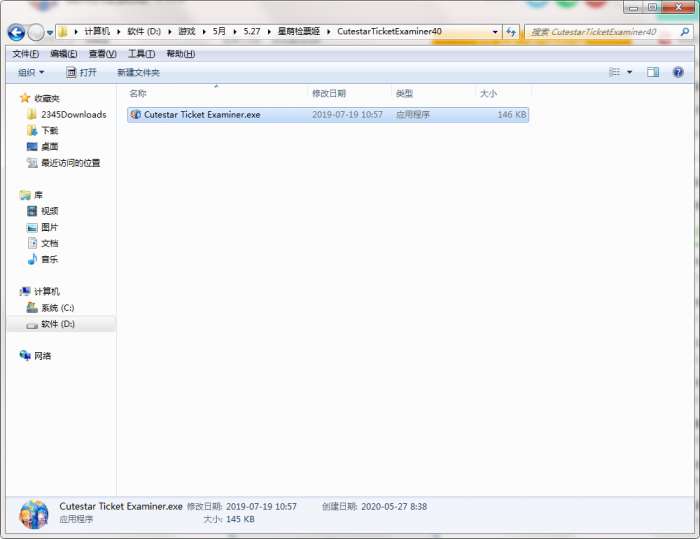Expand the arrow after 计算机 breadcrumb
Image resolution: width=700 pixels, height=539 pixels.
pyautogui.click(x=119, y=32)
